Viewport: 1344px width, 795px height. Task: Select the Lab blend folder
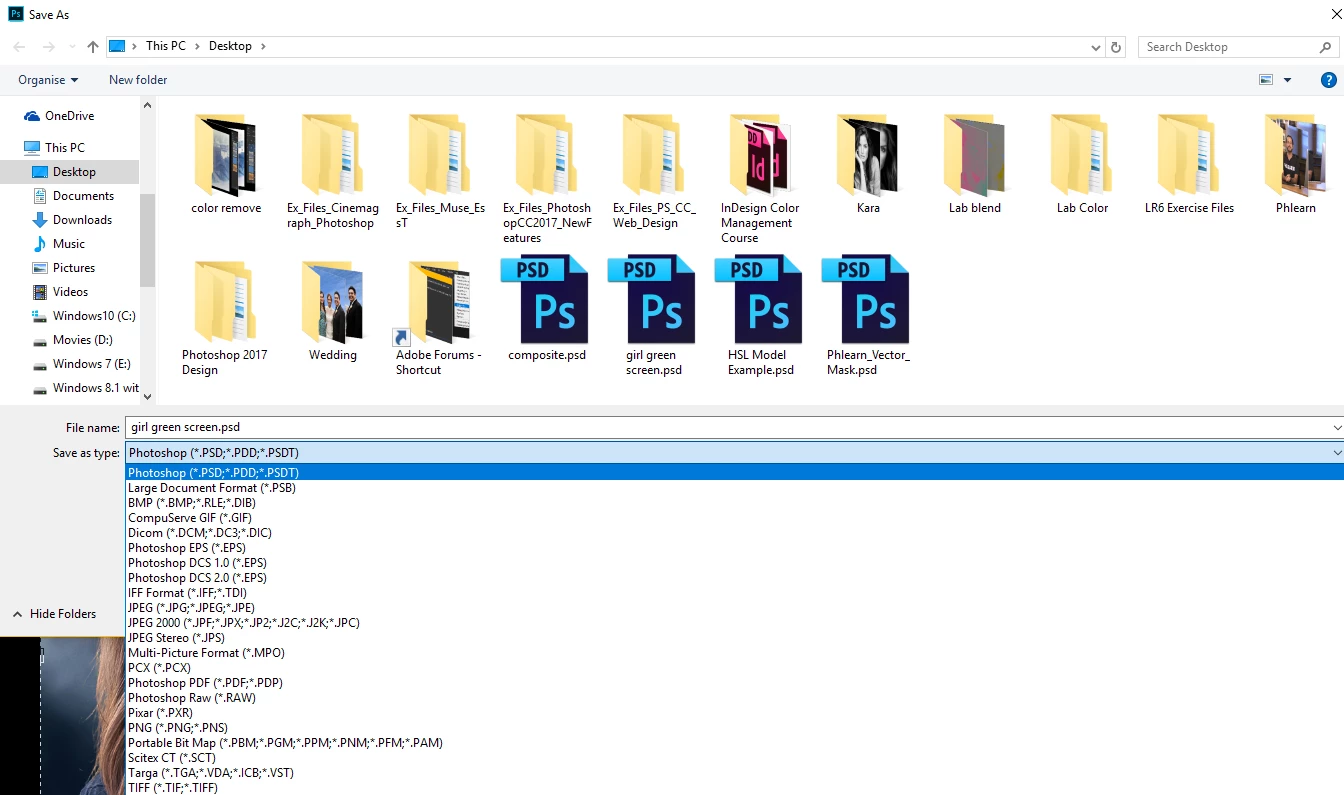click(975, 164)
